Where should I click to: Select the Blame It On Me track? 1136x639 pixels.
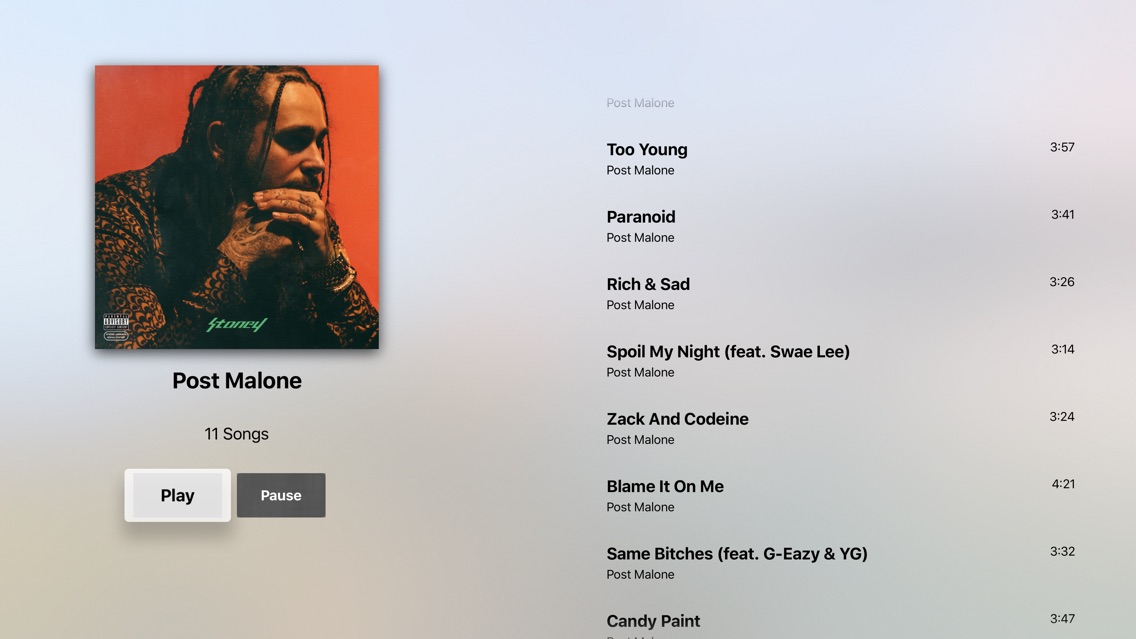(x=840, y=496)
